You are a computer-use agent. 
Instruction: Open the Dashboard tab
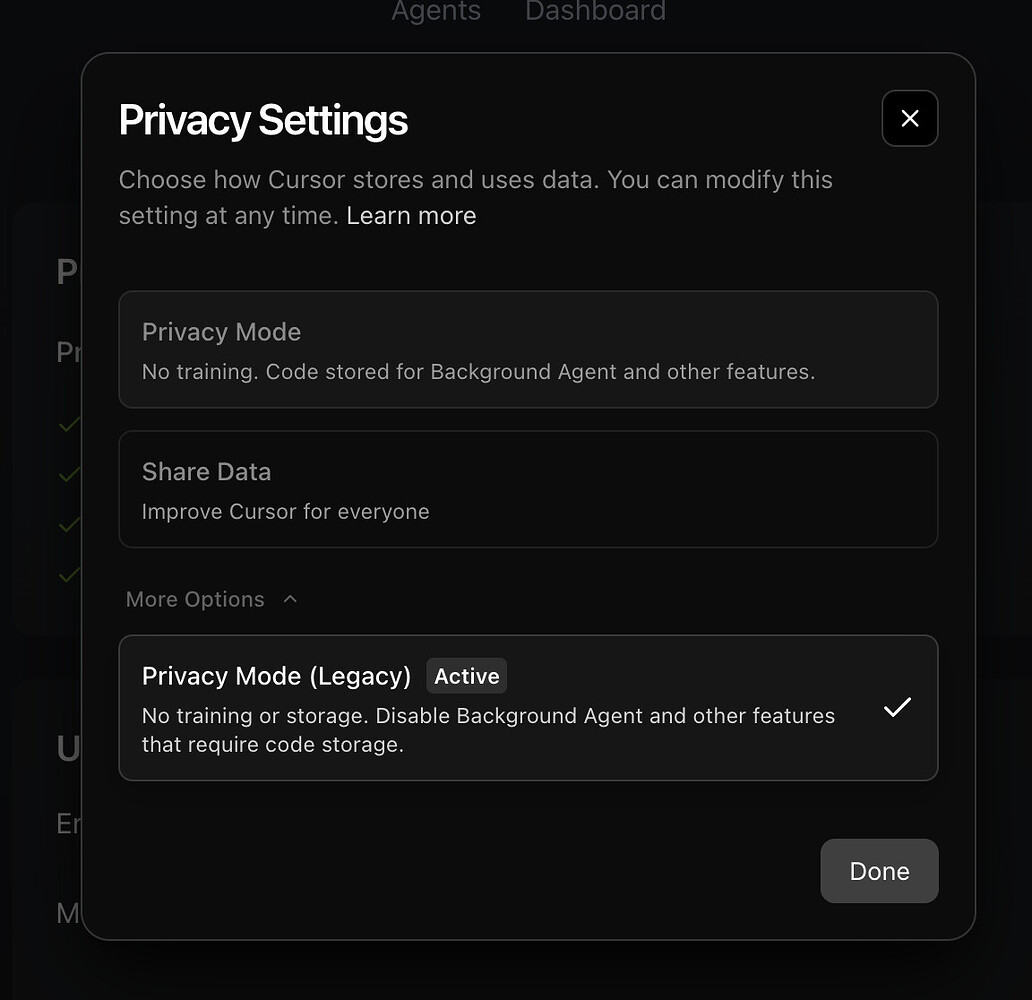tap(595, 12)
